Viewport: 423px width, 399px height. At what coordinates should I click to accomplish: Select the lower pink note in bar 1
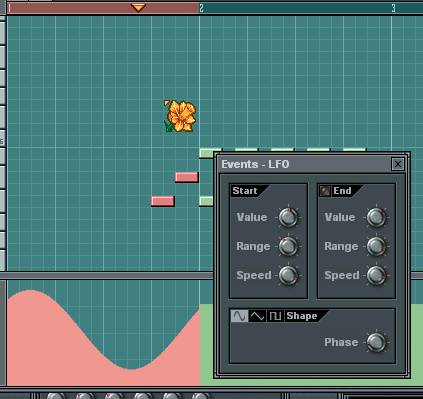coord(163,201)
